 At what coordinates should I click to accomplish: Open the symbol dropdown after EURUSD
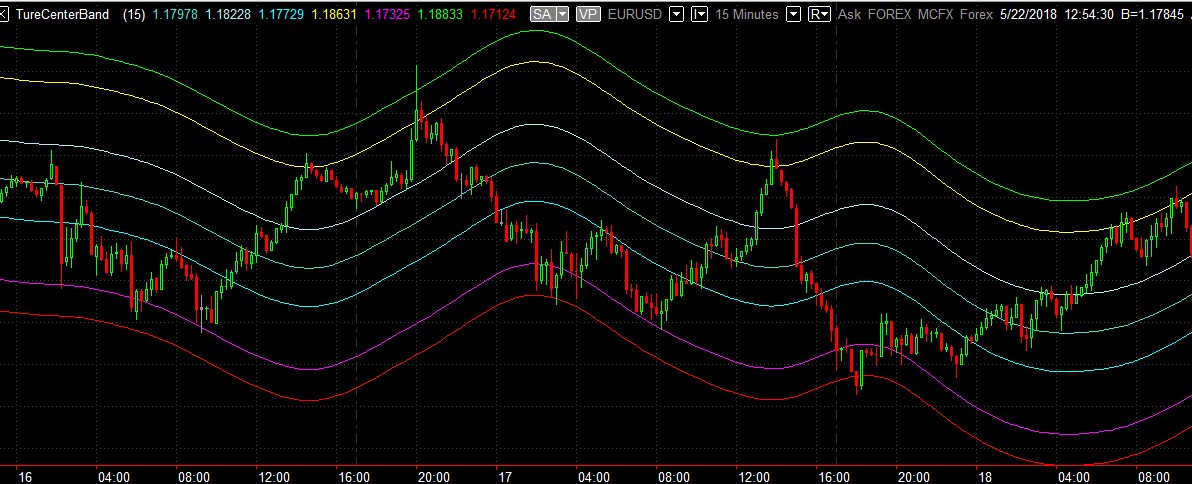pos(676,14)
